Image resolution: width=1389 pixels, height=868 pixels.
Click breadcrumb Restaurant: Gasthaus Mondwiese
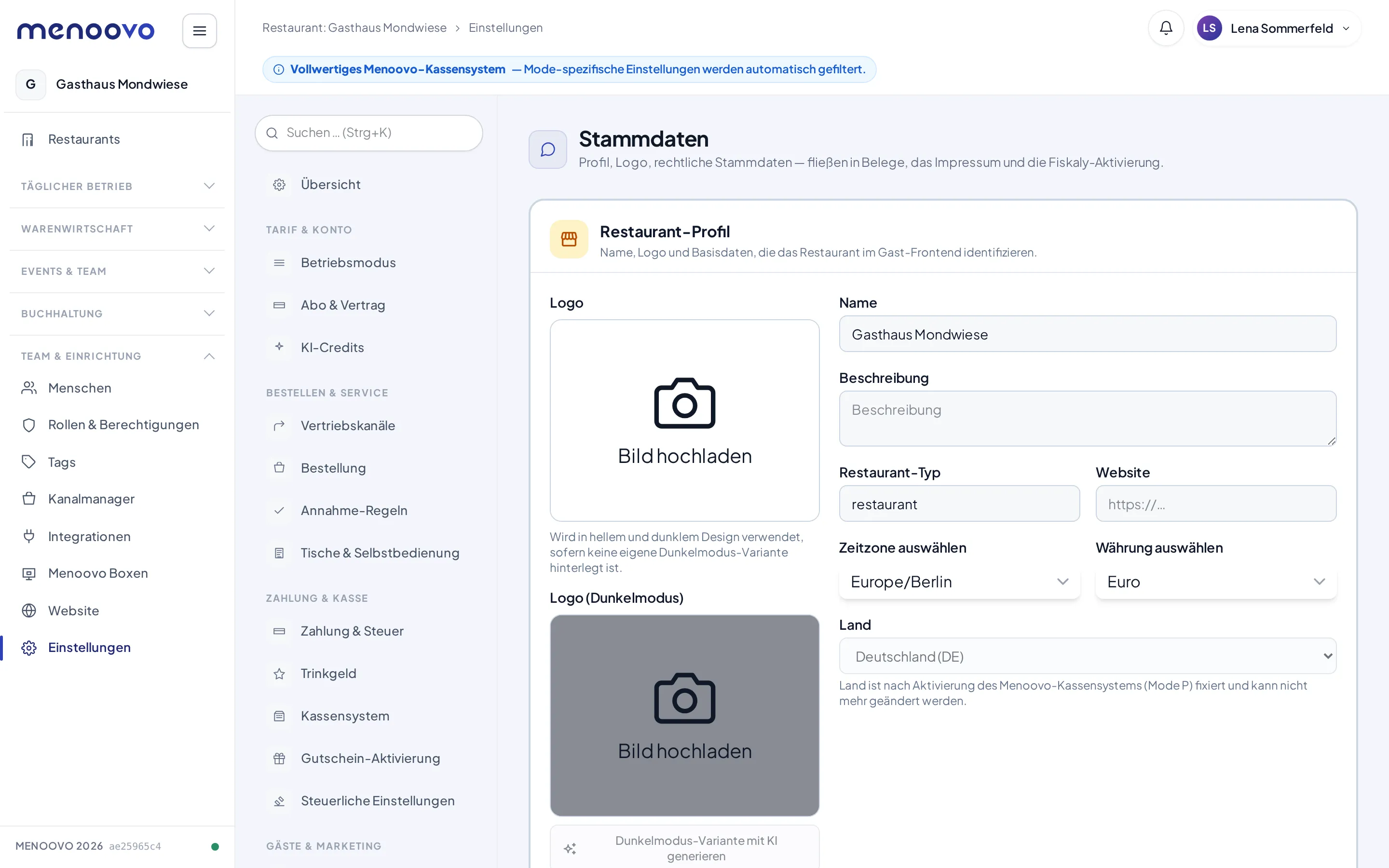[354, 28]
